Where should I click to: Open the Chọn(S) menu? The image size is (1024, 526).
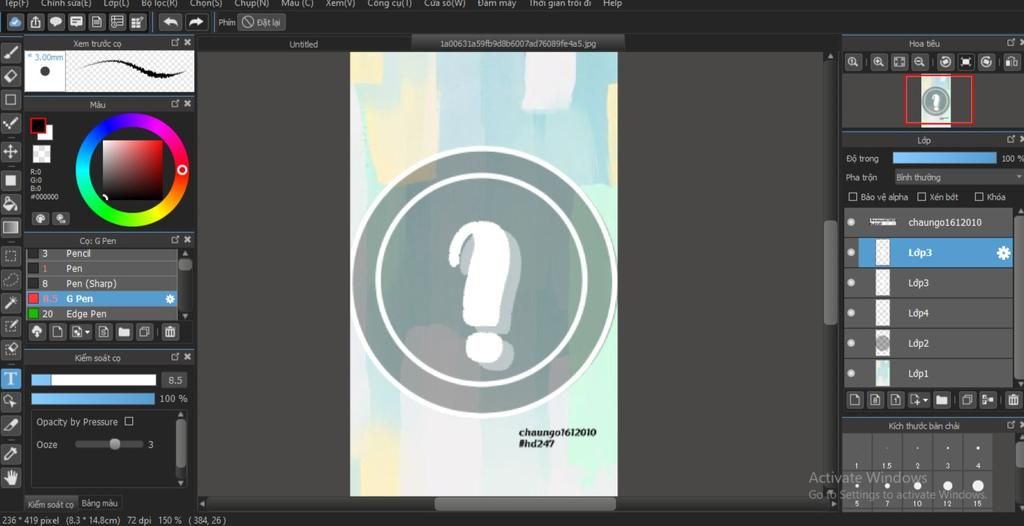(x=206, y=3)
